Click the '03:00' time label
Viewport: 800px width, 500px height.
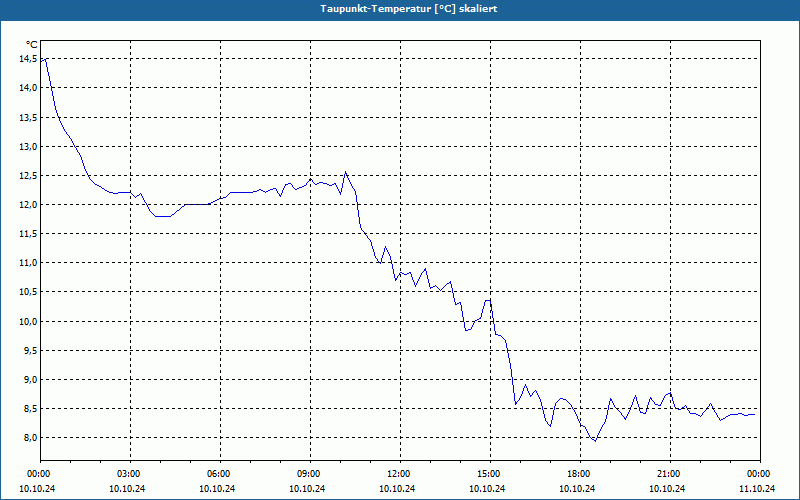131,474
